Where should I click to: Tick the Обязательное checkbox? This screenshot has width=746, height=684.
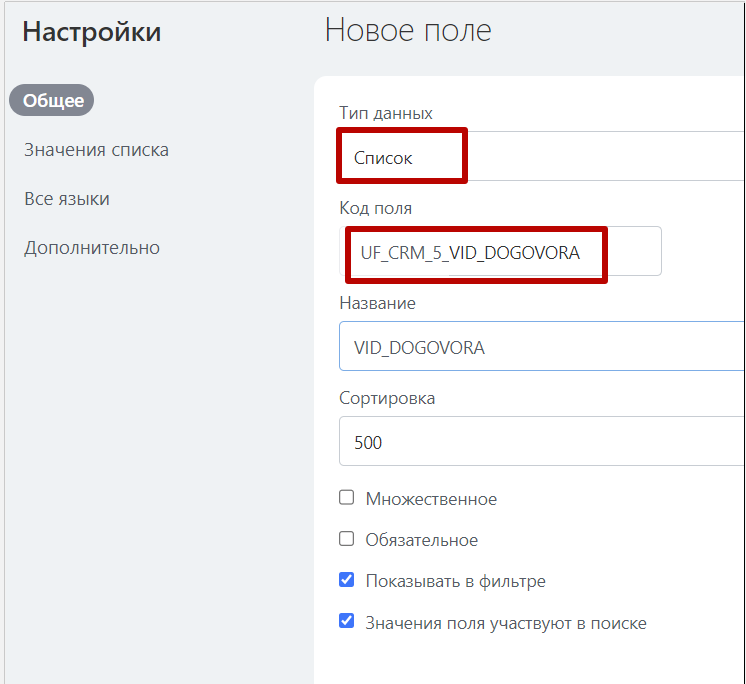click(347, 539)
